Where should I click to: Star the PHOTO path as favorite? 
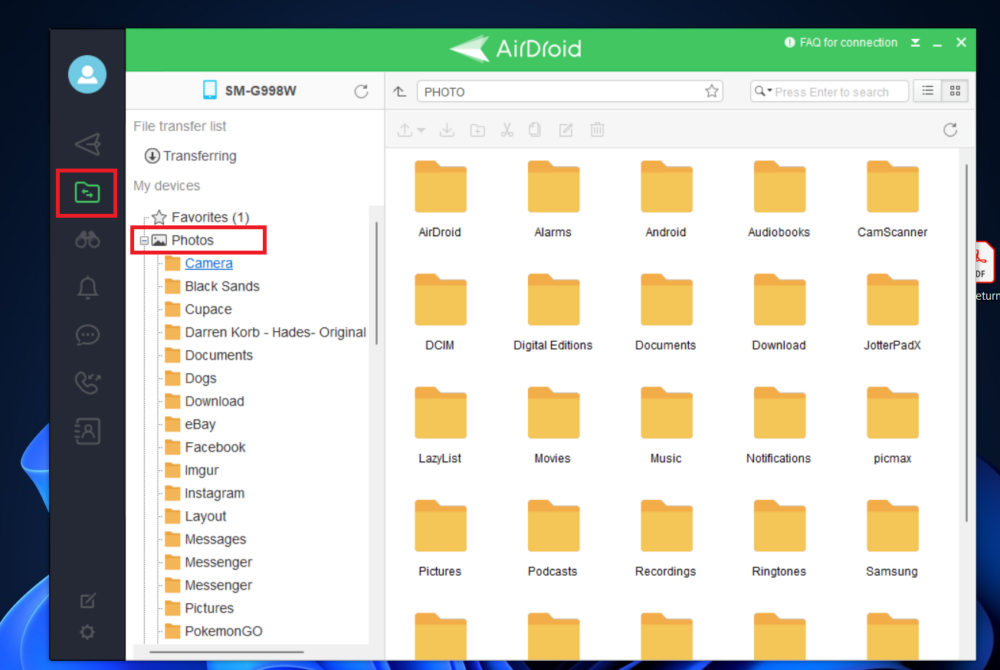pyautogui.click(x=711, y=91)
